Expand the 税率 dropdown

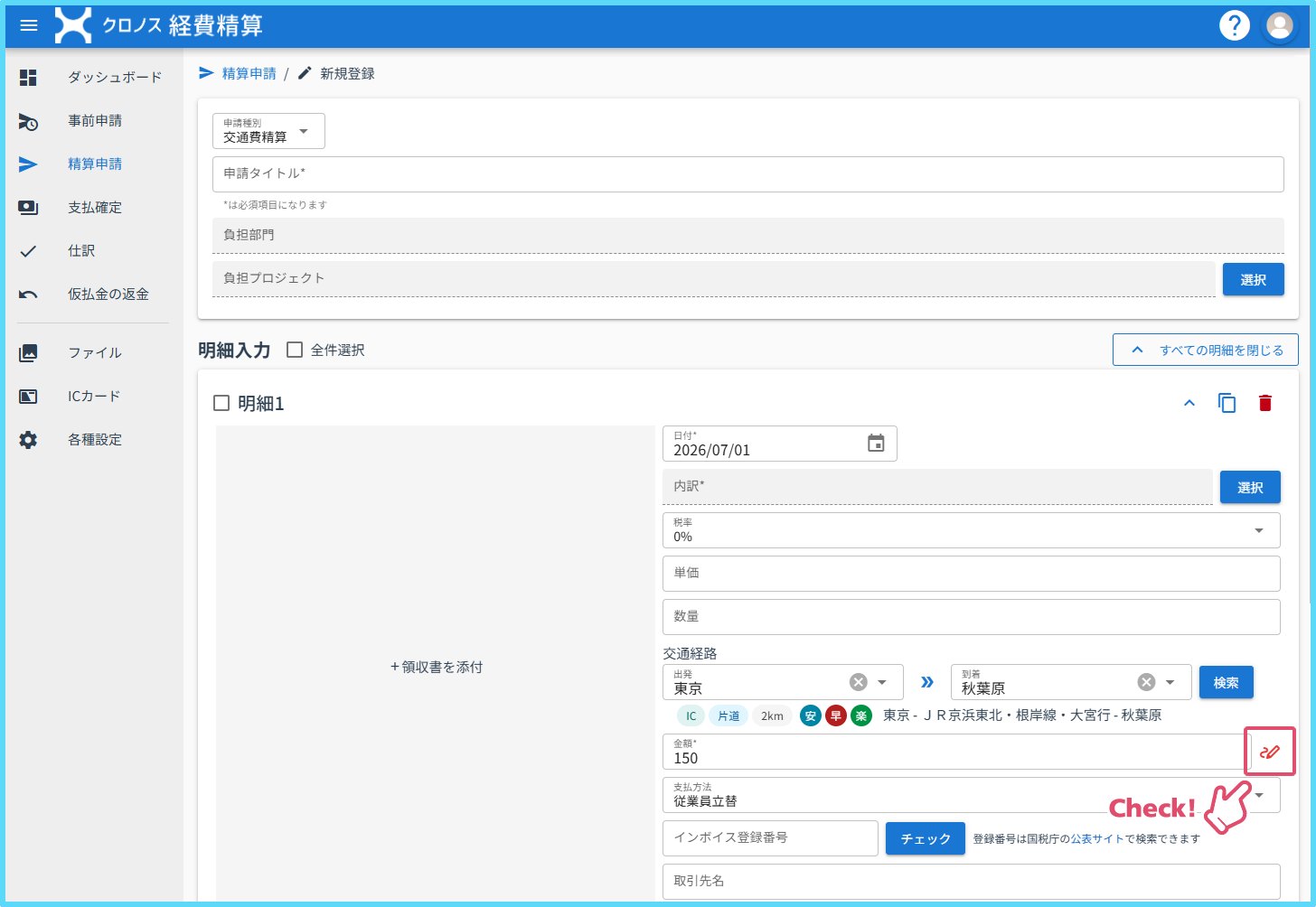(972, 530)
